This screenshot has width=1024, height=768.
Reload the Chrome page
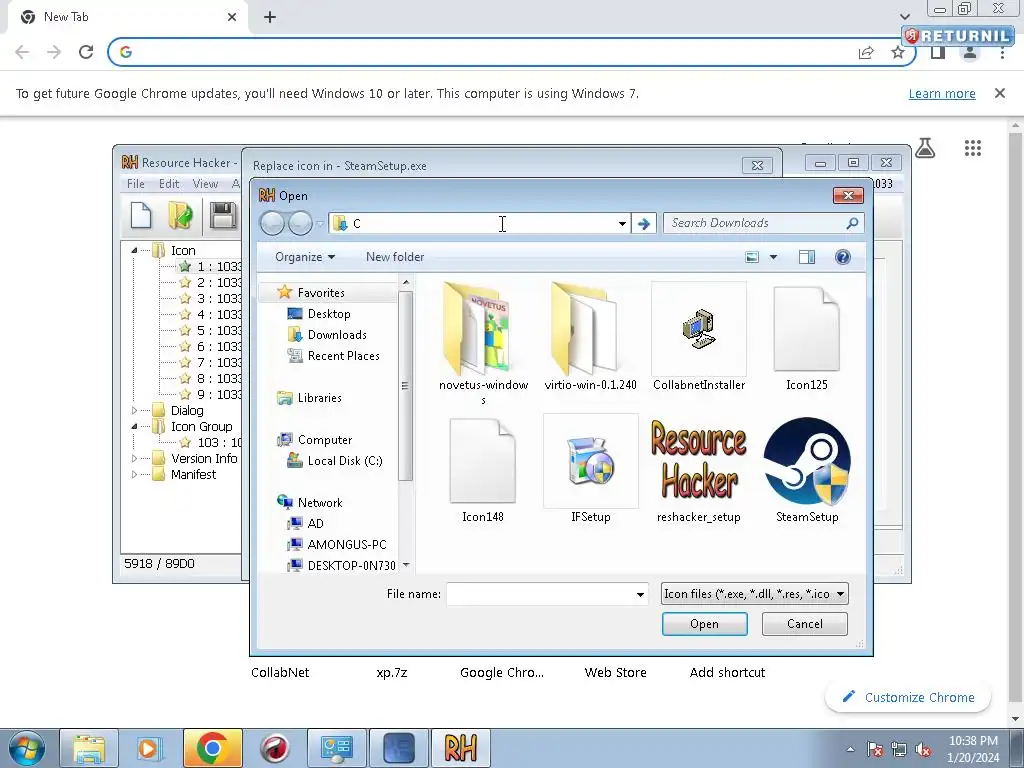[x=86, y=52]
